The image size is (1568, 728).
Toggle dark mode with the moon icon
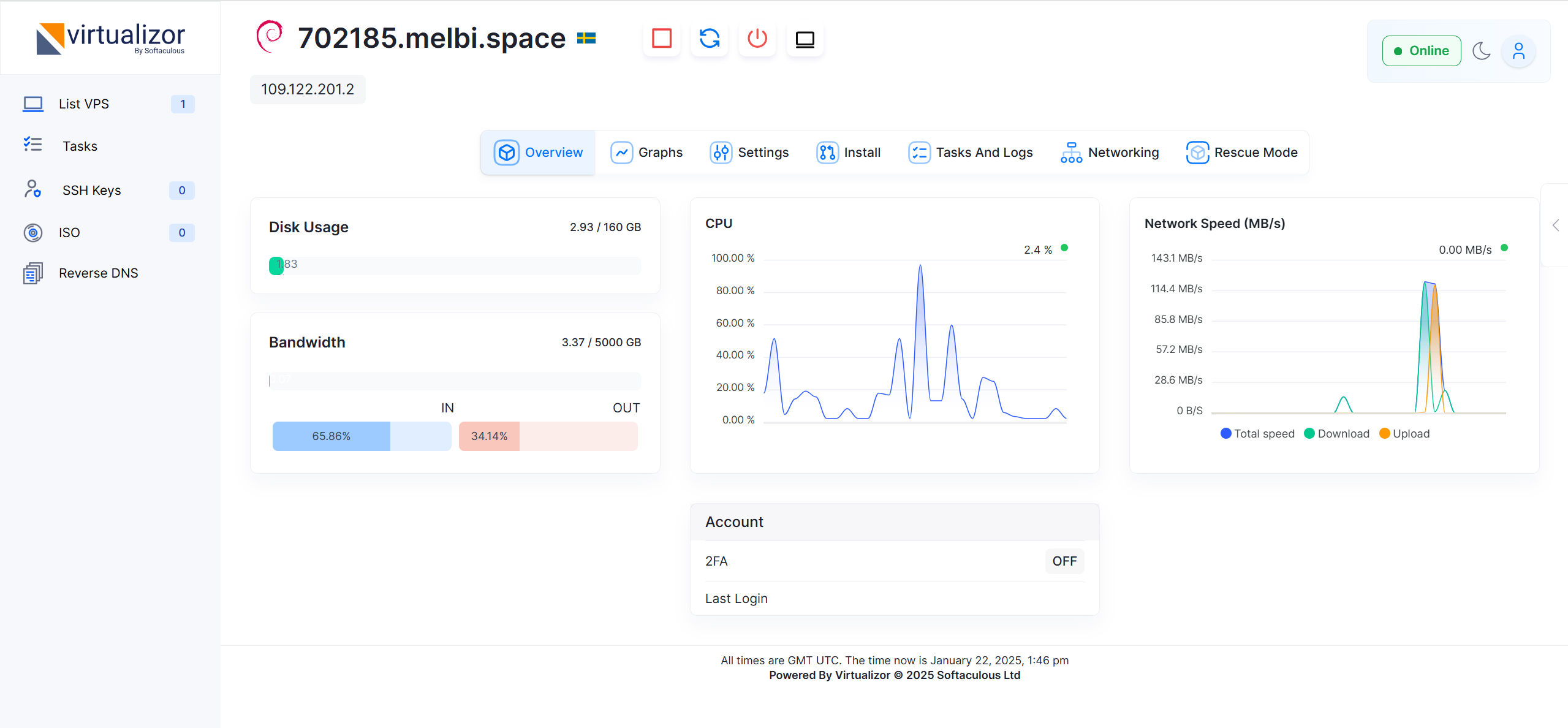point(1482,51)
